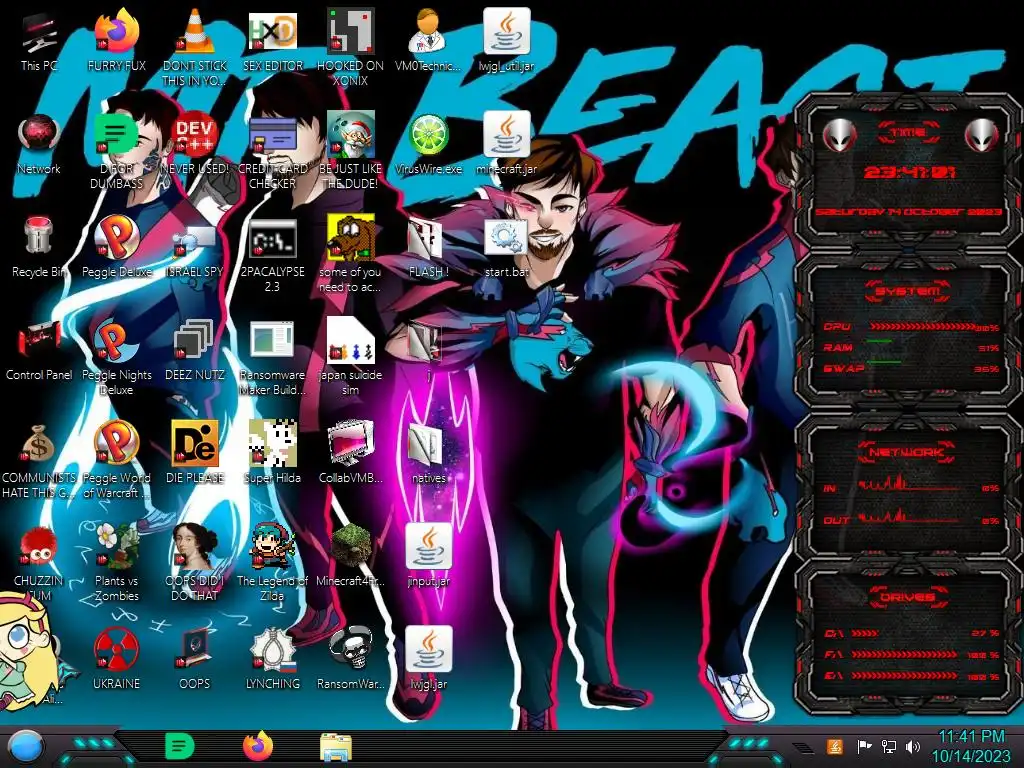This screenshot has height=768, width=1024.
Task: Open the Peggle World of Warcraft icon
Action: (x=117, y=444)
